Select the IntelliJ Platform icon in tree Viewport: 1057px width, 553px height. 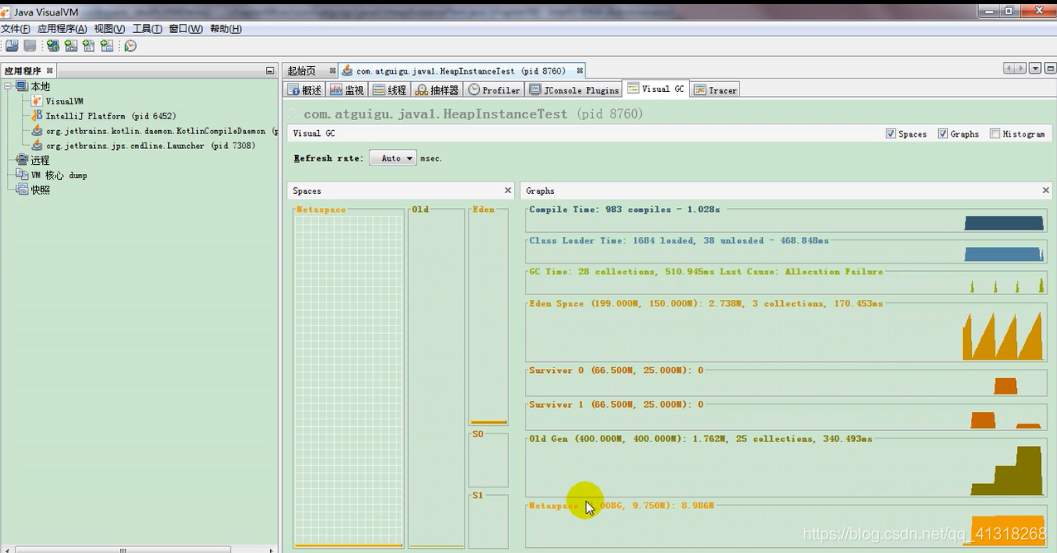[36, 116]
